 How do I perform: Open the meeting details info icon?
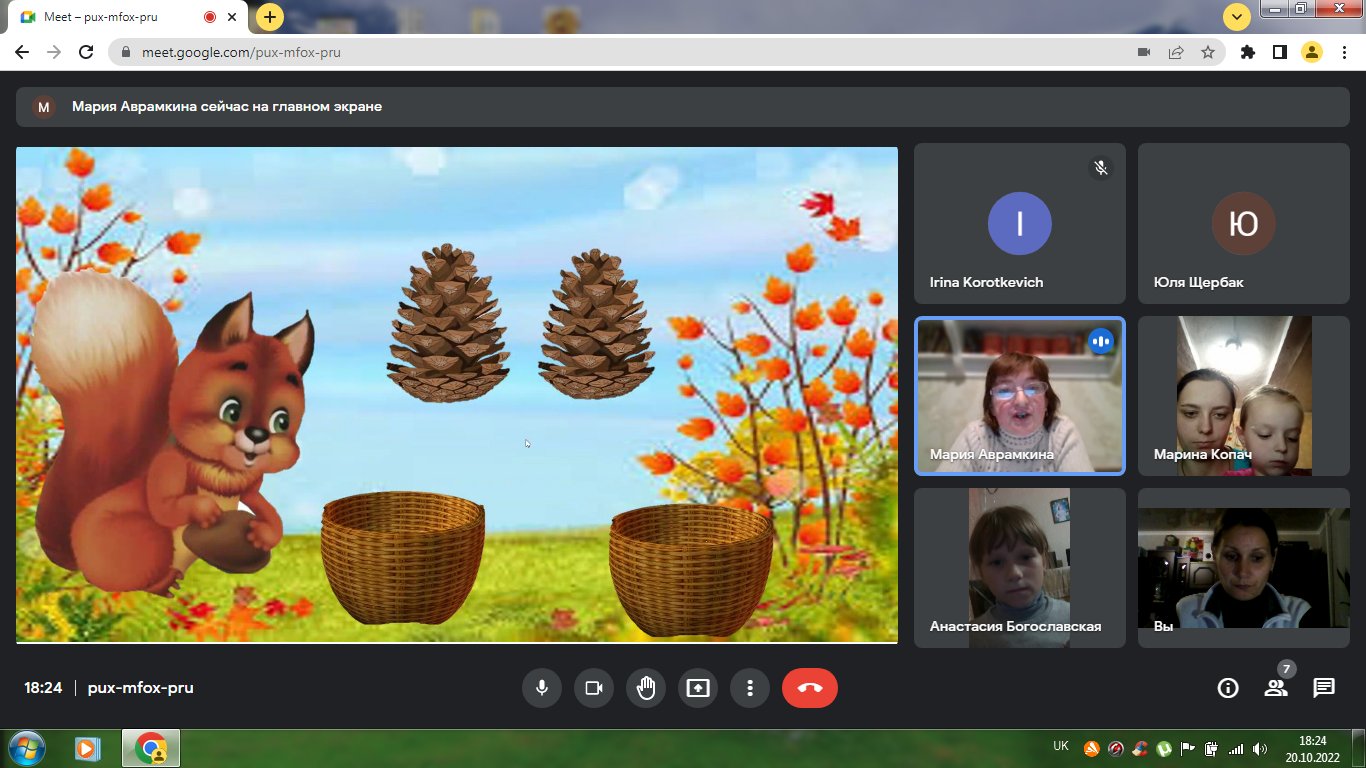pyautogui.click(x=1227, y=688)
